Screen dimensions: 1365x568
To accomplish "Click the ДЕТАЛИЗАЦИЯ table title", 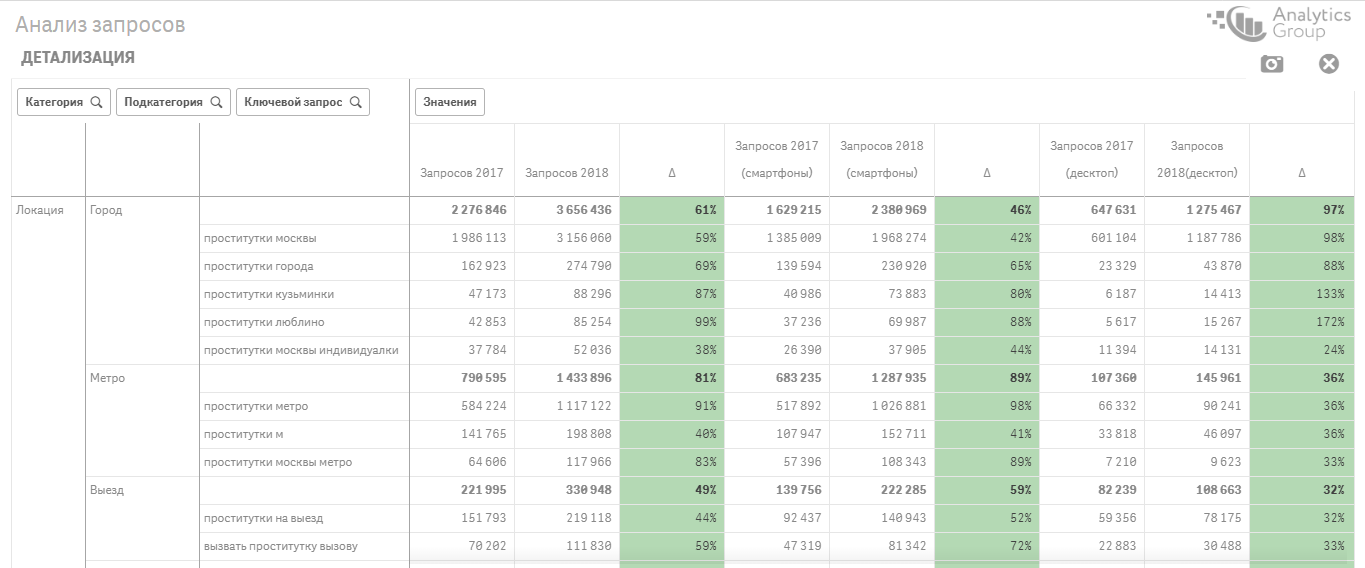I will [x=78, y=58].
